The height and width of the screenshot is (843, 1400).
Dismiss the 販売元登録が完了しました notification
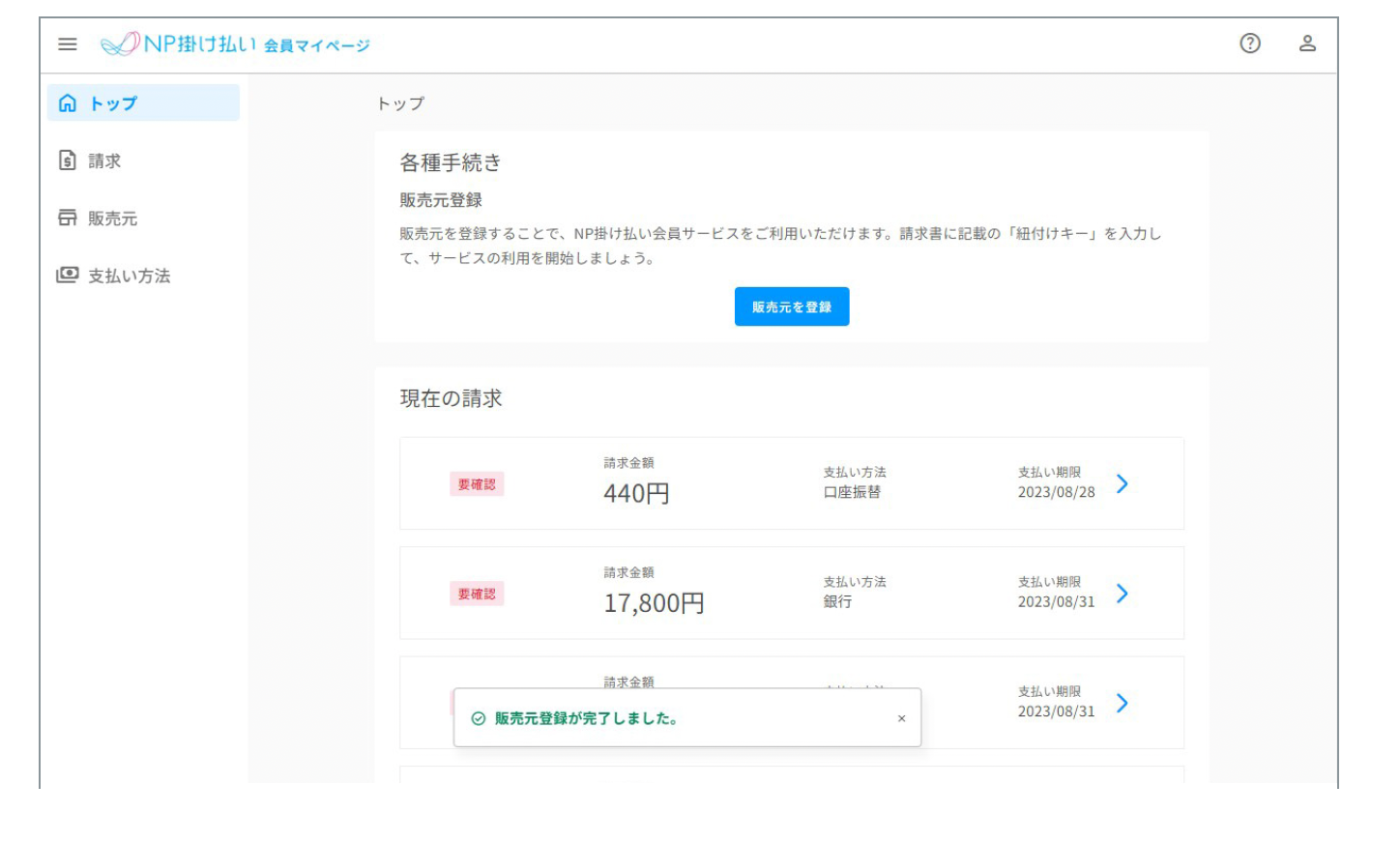coord(901,718)
